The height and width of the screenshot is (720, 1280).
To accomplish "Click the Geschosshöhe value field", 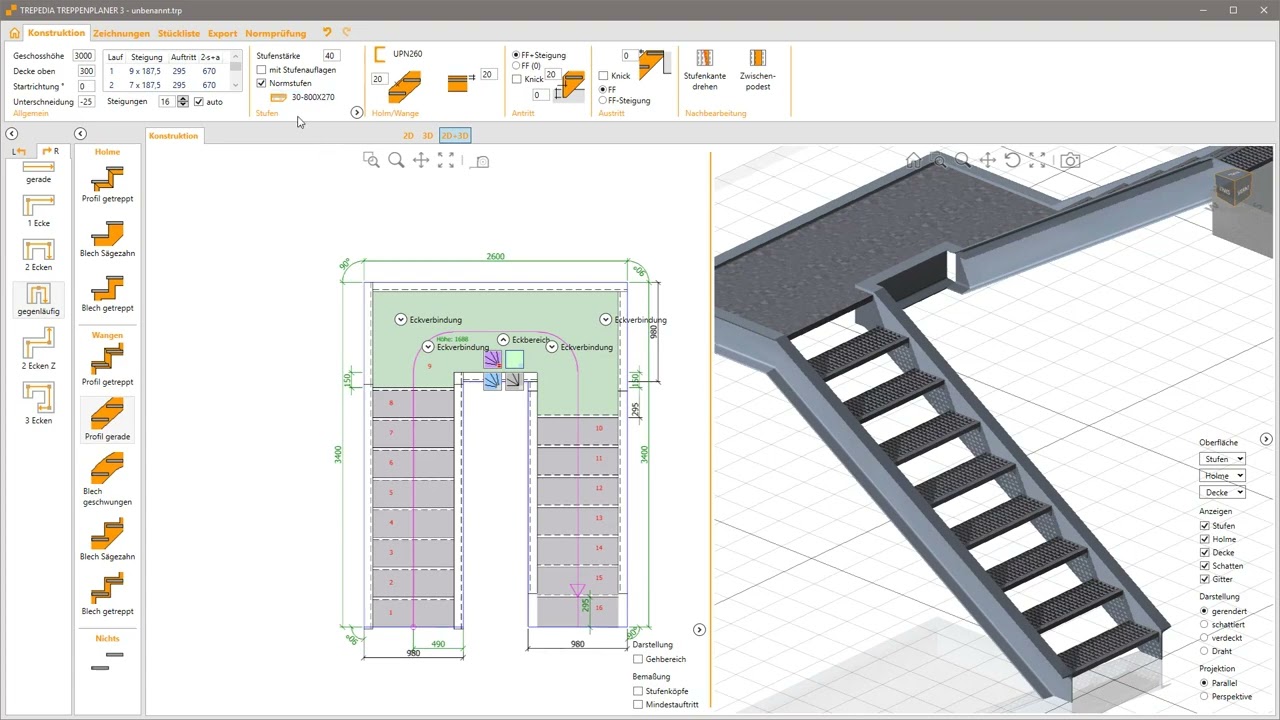I will [84, 56].
